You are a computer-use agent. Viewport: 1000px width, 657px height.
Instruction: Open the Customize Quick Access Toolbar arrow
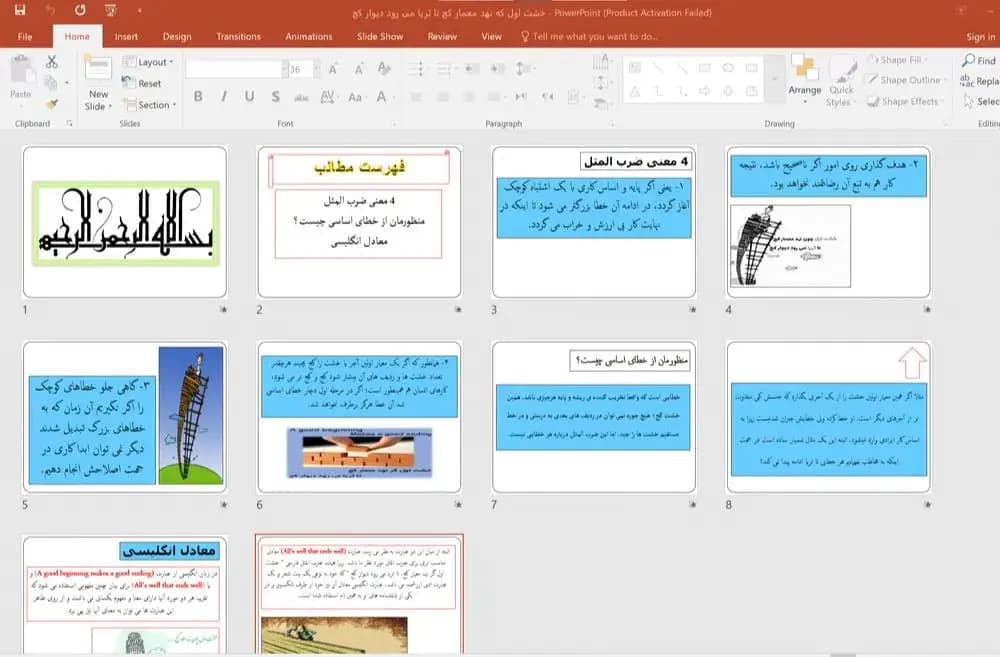[x=139, y=11]
